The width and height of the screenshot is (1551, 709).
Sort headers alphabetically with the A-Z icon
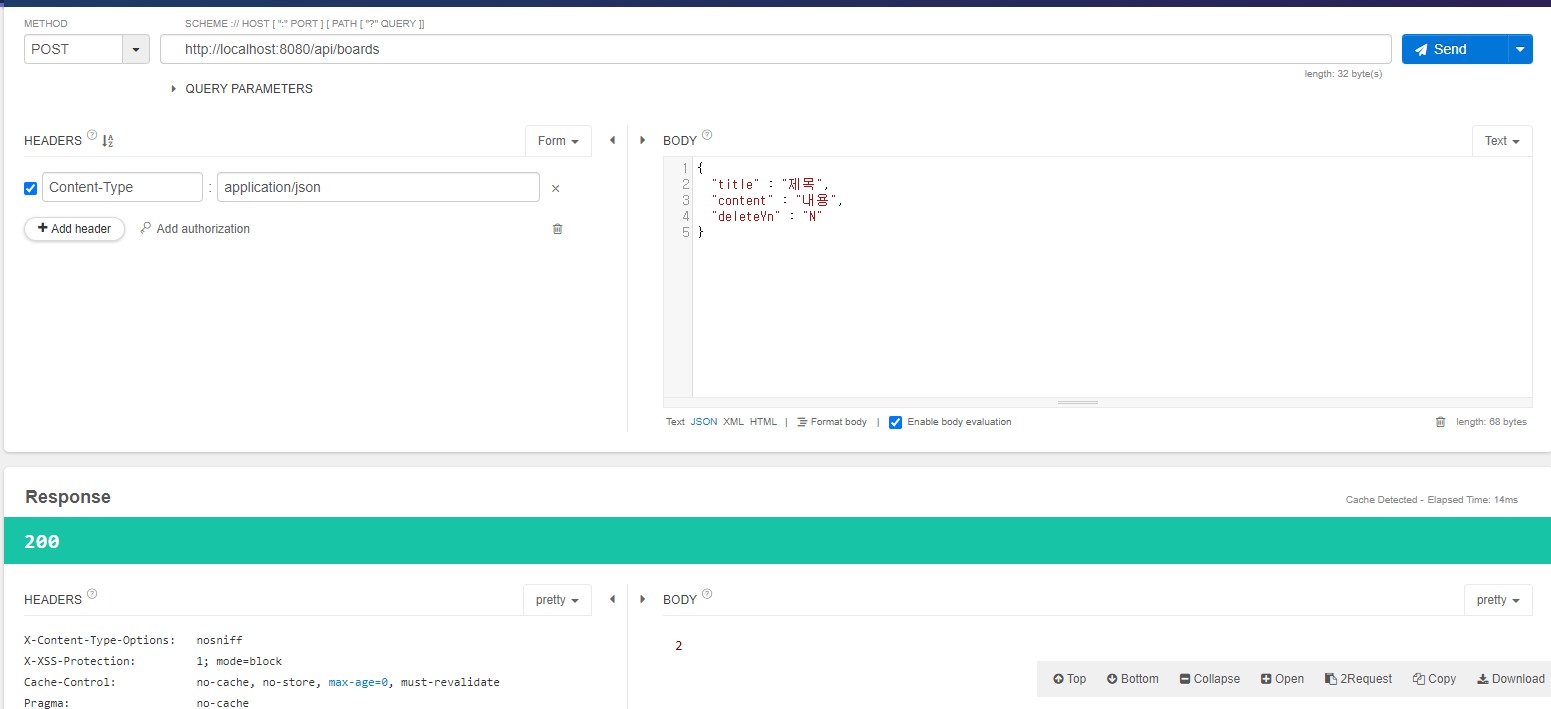[x=108, y=141]
